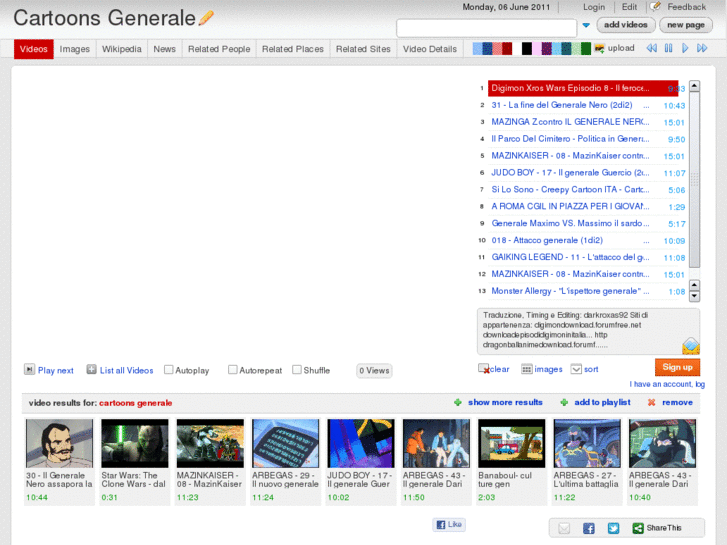Click add to playlist plus icon

coord(564,403)
